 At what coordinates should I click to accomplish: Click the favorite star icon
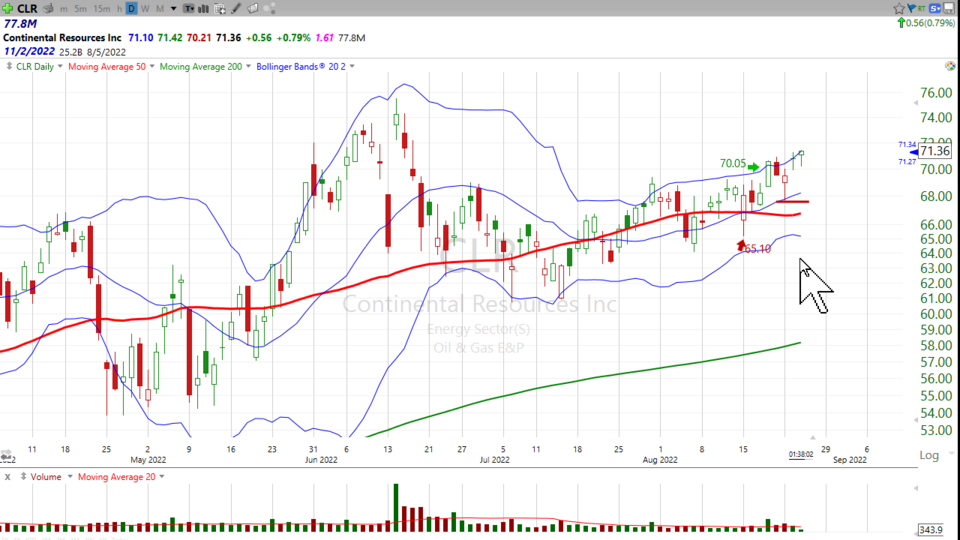click(x=899, y=8)
